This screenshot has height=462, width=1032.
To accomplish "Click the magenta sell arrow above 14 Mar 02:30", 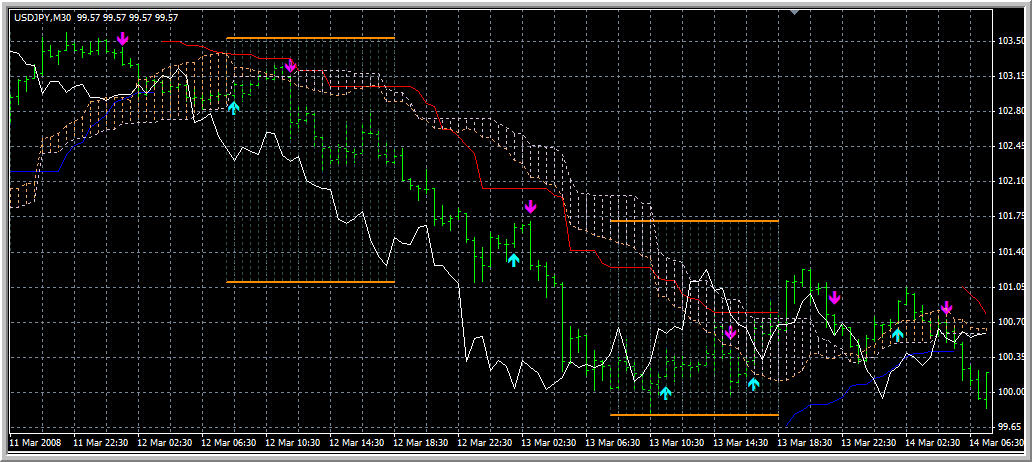I will (x=946, y=307).
